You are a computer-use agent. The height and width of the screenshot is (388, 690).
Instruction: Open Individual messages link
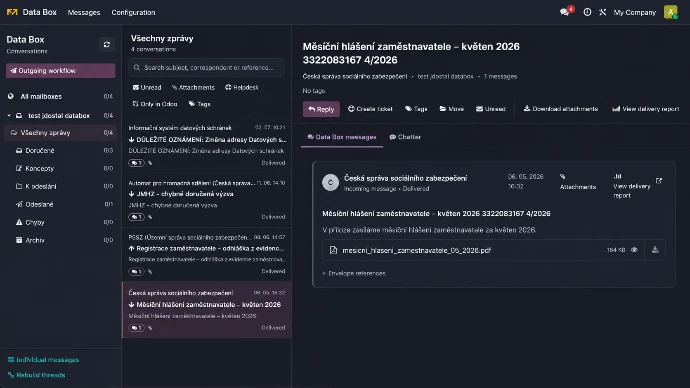pos(44,360)
